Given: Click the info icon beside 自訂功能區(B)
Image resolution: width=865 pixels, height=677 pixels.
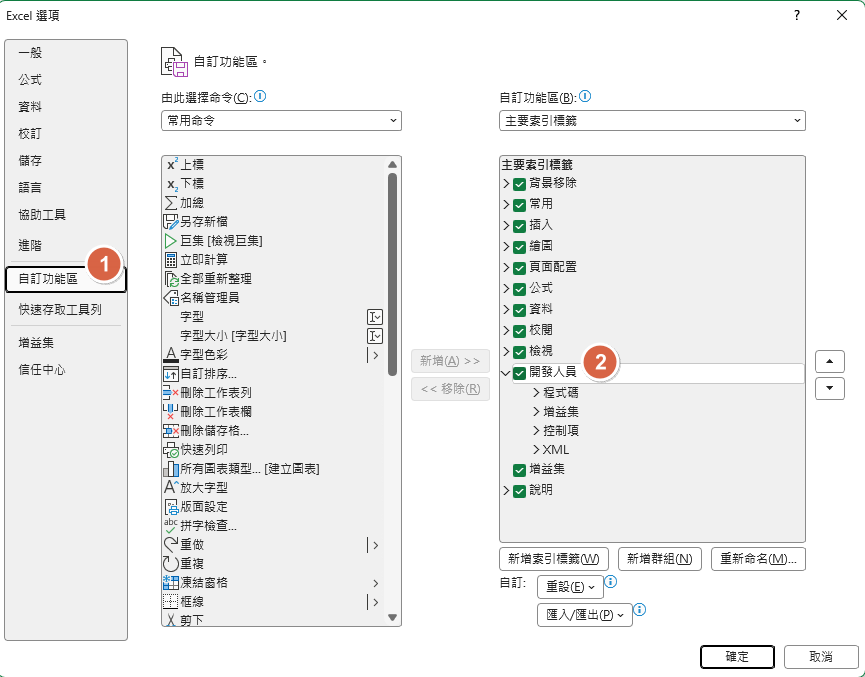Looking at the screenshot, I should [585, 97].
